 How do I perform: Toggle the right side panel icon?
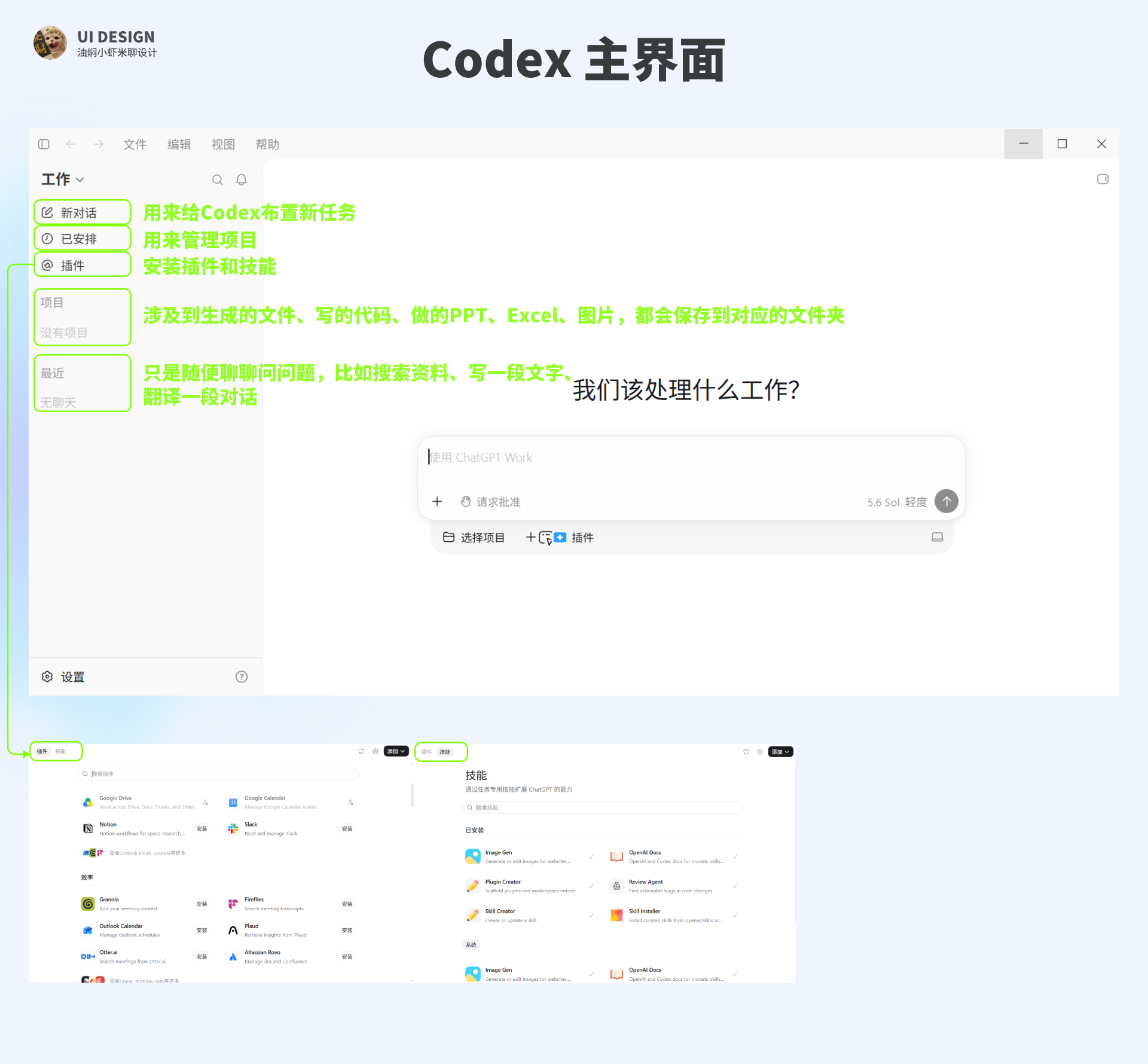(1103, 179)
